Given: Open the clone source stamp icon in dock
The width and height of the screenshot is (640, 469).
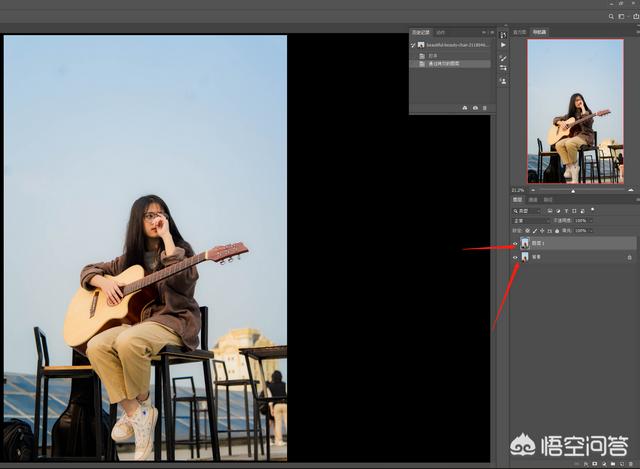Looking at the screenshot, I should click(x=503, y=81).
